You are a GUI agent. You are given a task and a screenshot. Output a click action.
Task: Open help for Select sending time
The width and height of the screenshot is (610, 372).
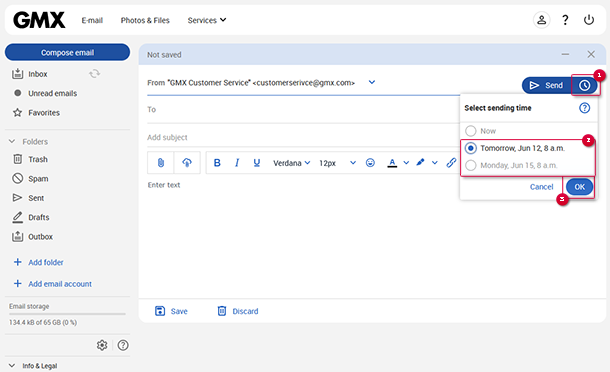point(584,108)
